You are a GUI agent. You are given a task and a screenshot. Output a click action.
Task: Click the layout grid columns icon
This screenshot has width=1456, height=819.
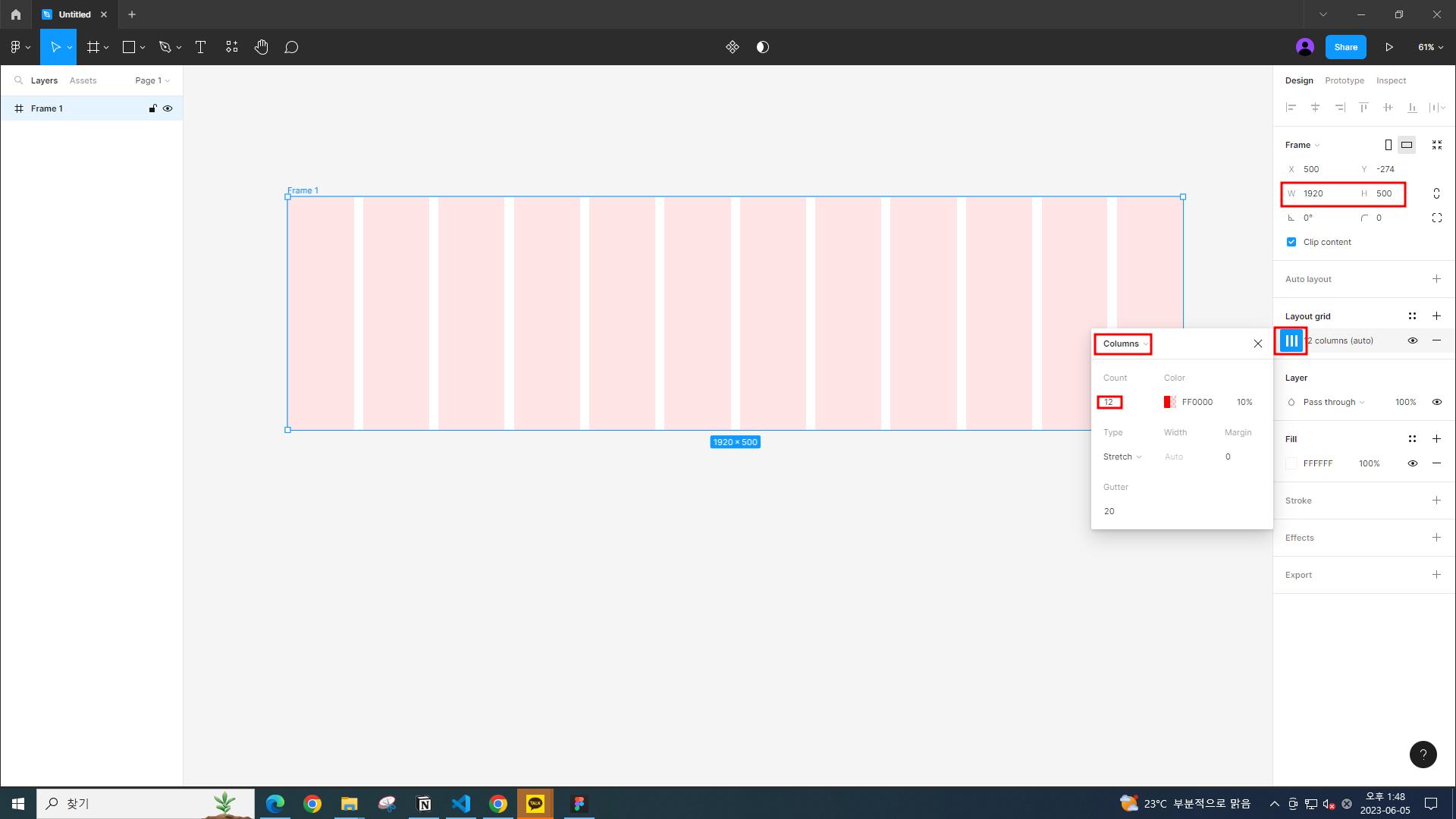pos(1291,340)
